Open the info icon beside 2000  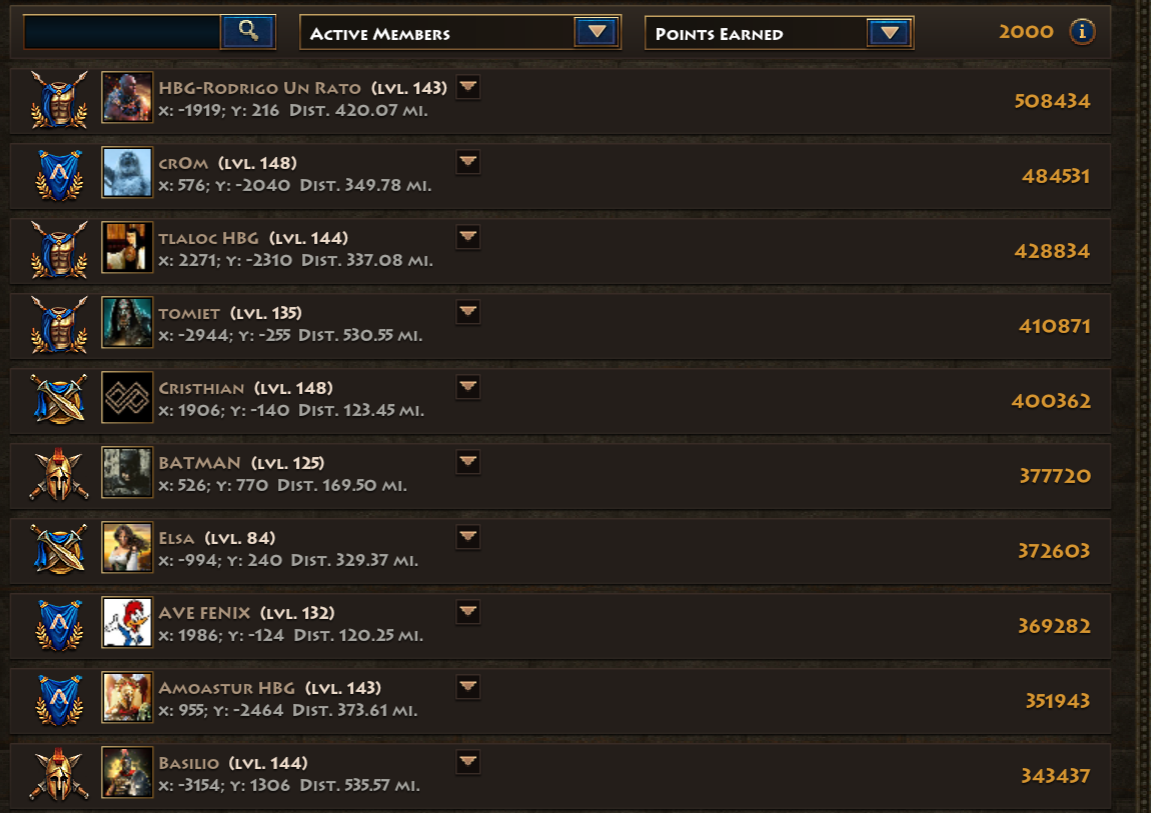click(x=1081, y=32)
